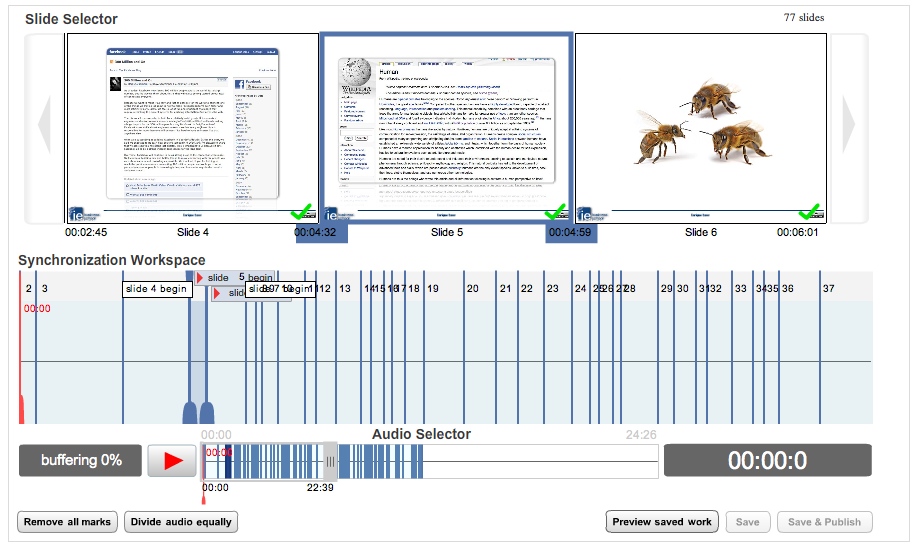Open Preview saved work

662,522
